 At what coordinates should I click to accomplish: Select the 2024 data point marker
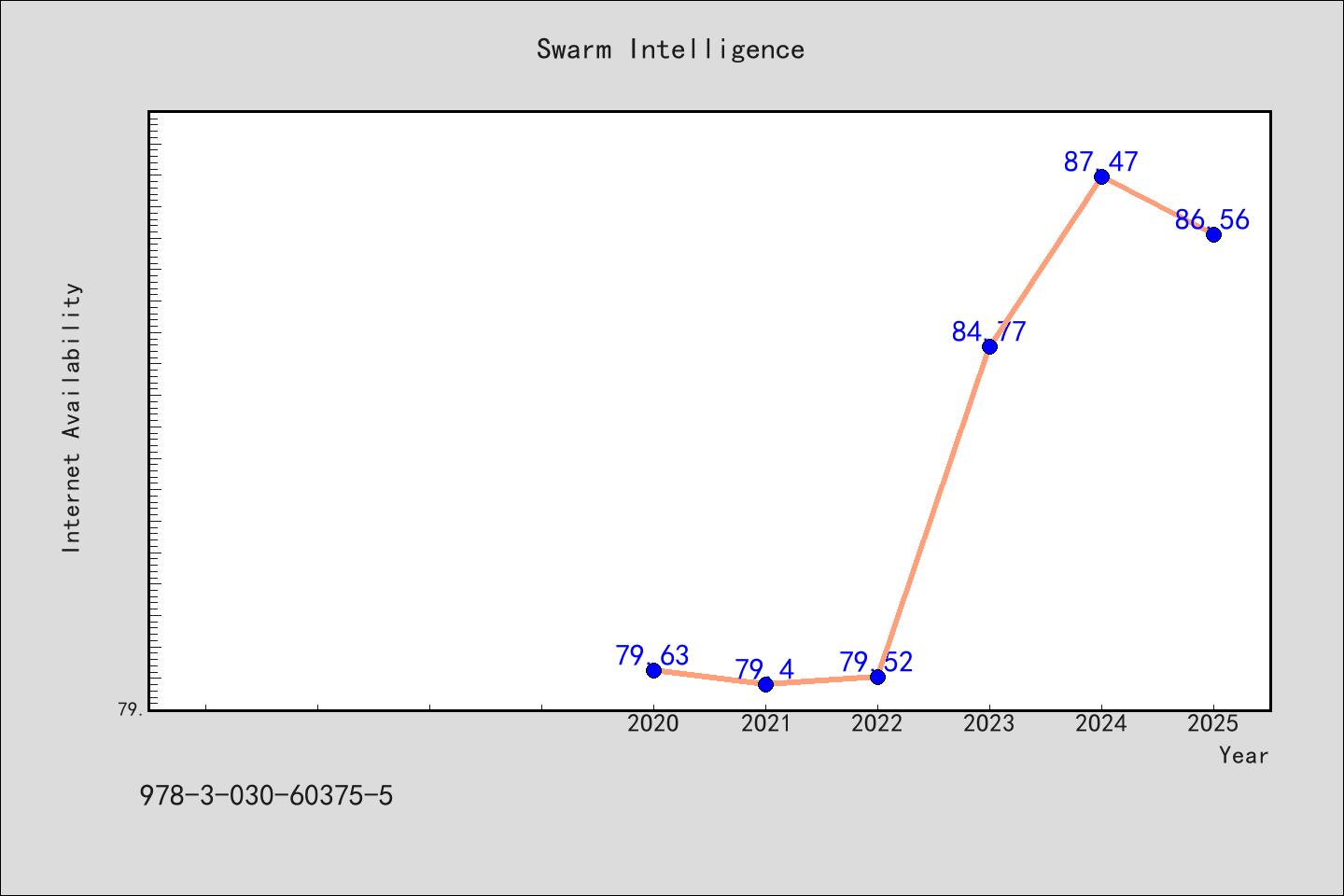coord(1101,176)
